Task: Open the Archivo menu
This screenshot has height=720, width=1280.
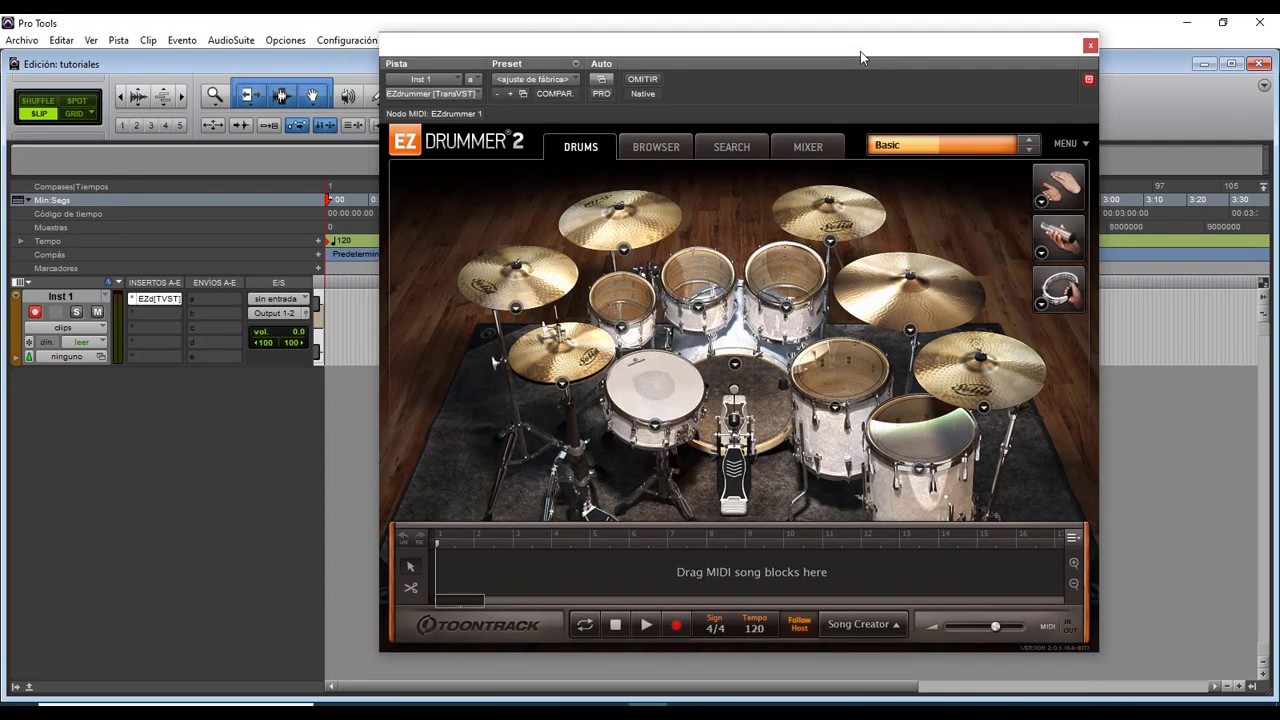Action: 22,41
